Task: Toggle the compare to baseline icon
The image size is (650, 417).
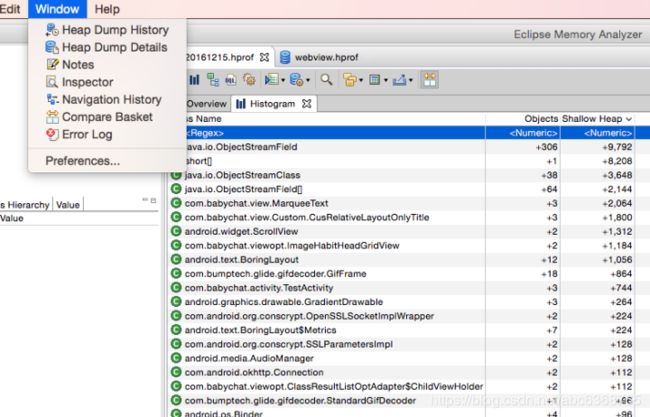Action: click(429, 80)
